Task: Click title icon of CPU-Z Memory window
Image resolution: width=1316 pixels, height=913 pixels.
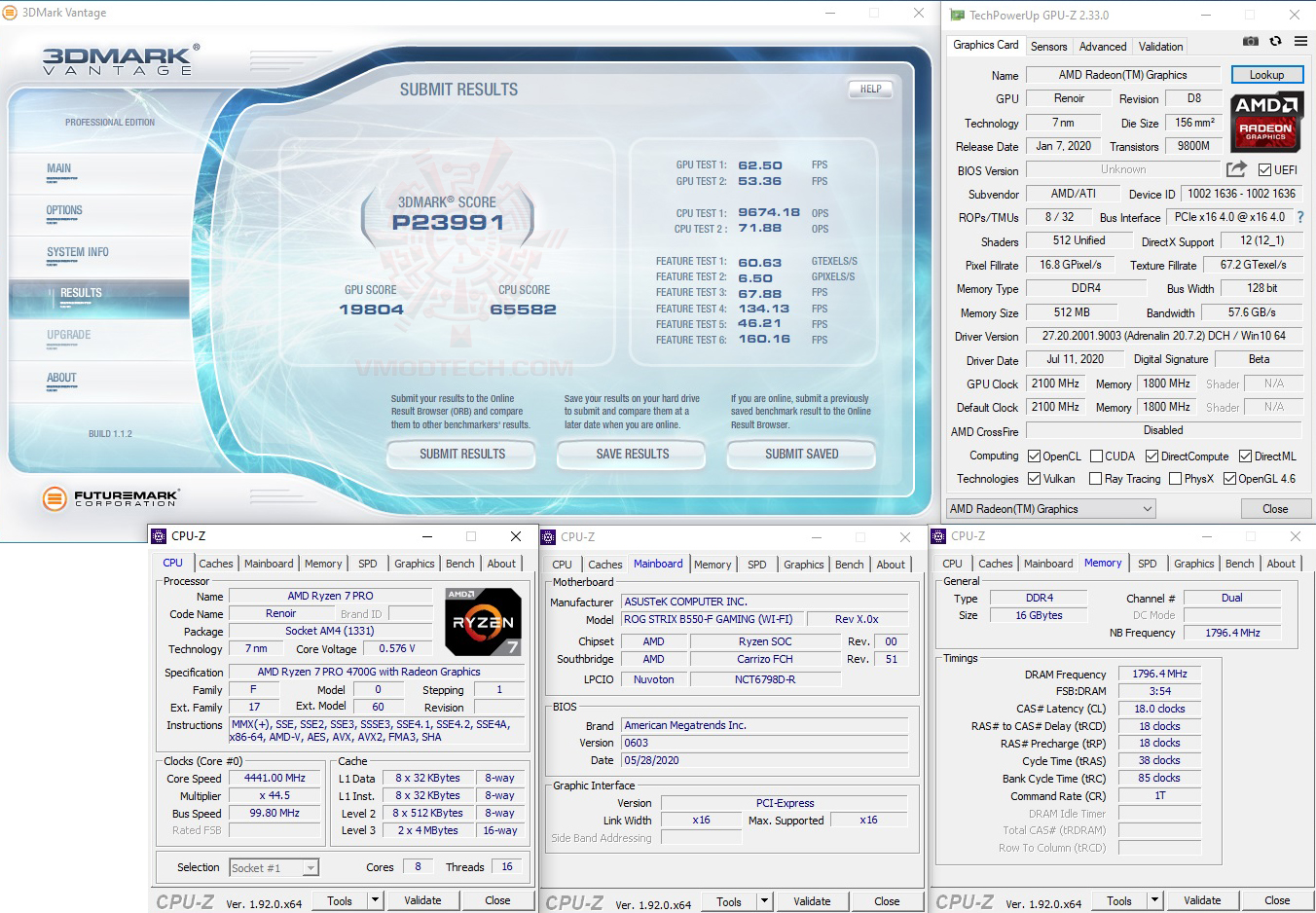Action: click(938, 536)
